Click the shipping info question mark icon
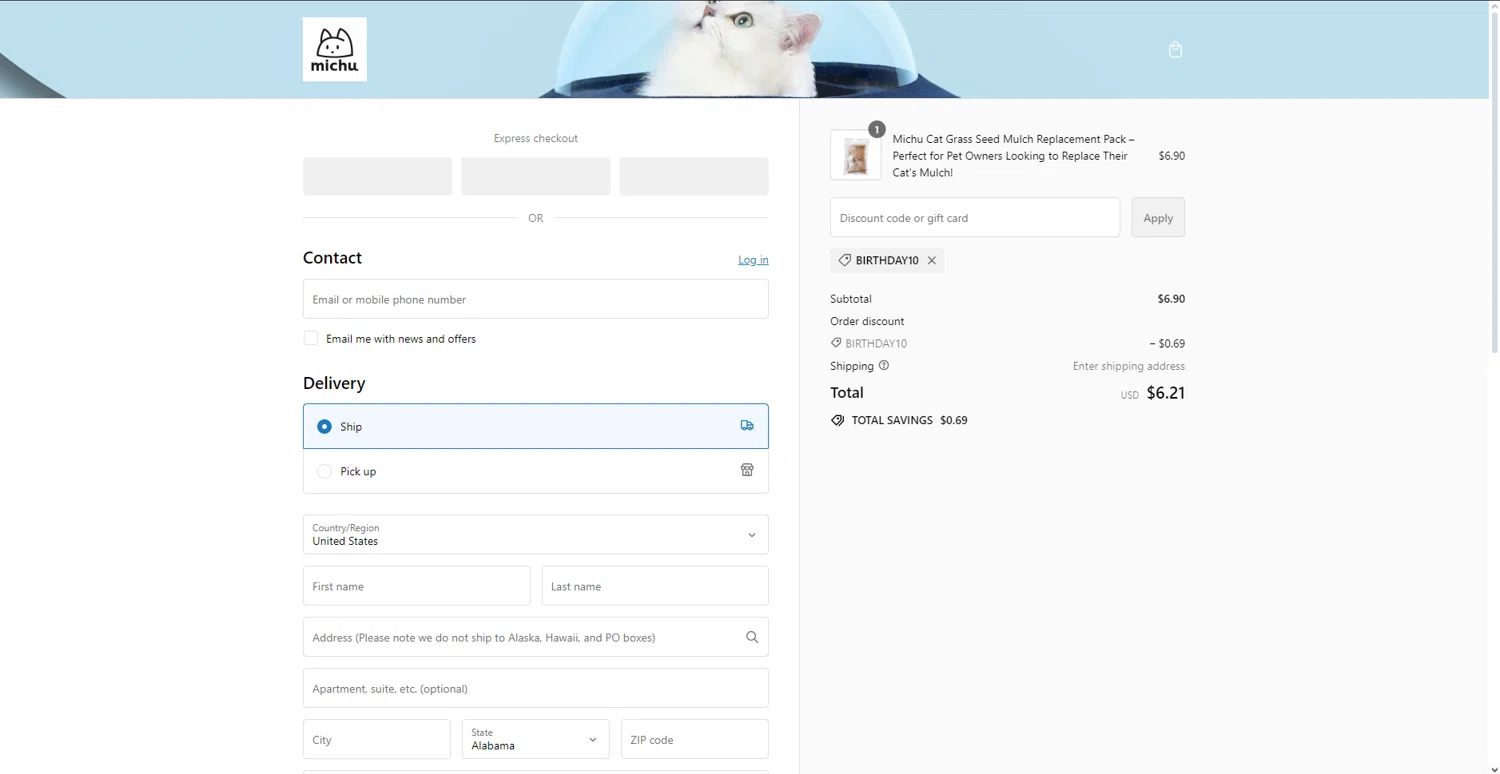Viewport: 1500px width, 774px height. [x=883, y=365]
